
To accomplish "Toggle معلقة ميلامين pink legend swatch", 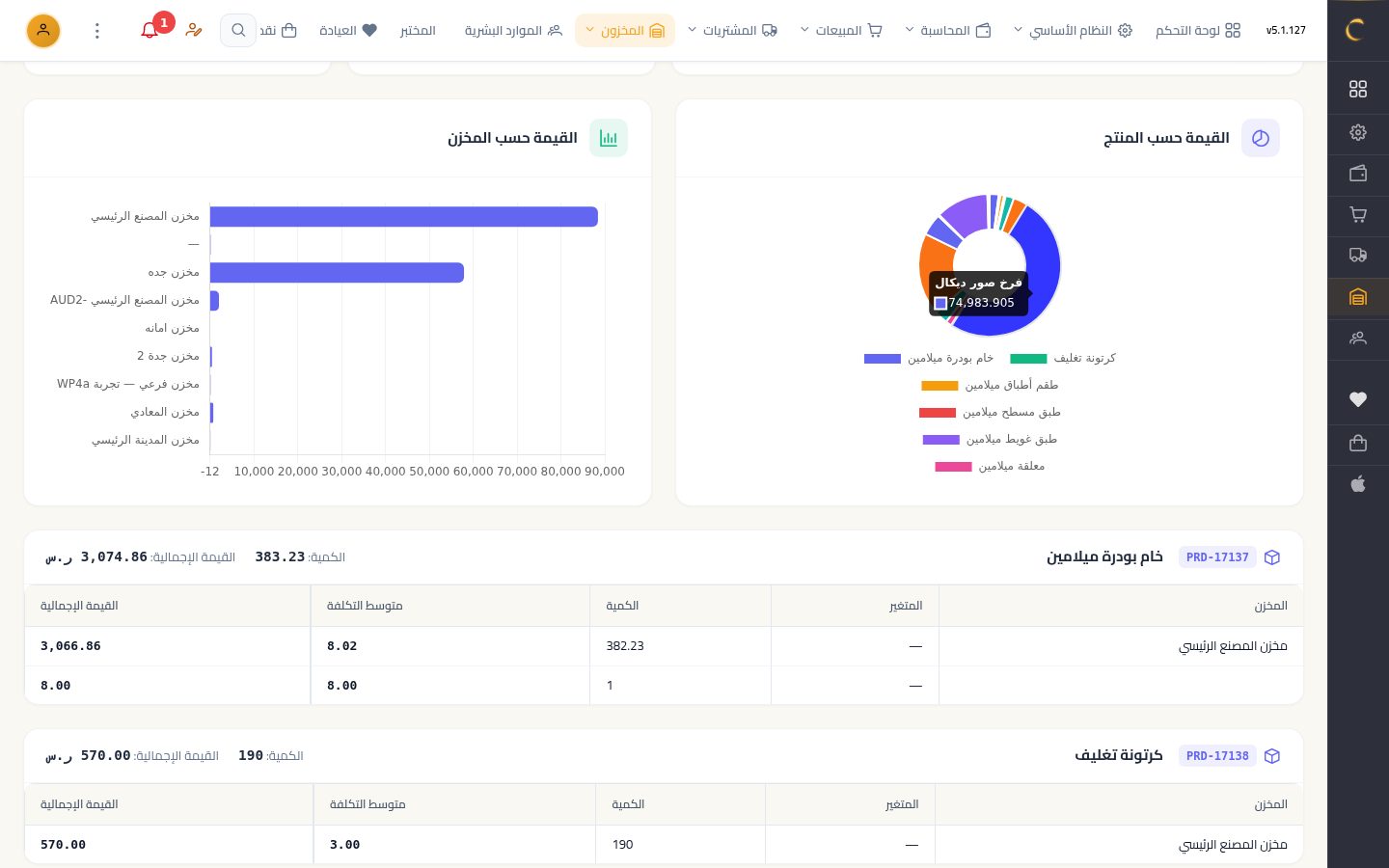I will click(953, 466).
